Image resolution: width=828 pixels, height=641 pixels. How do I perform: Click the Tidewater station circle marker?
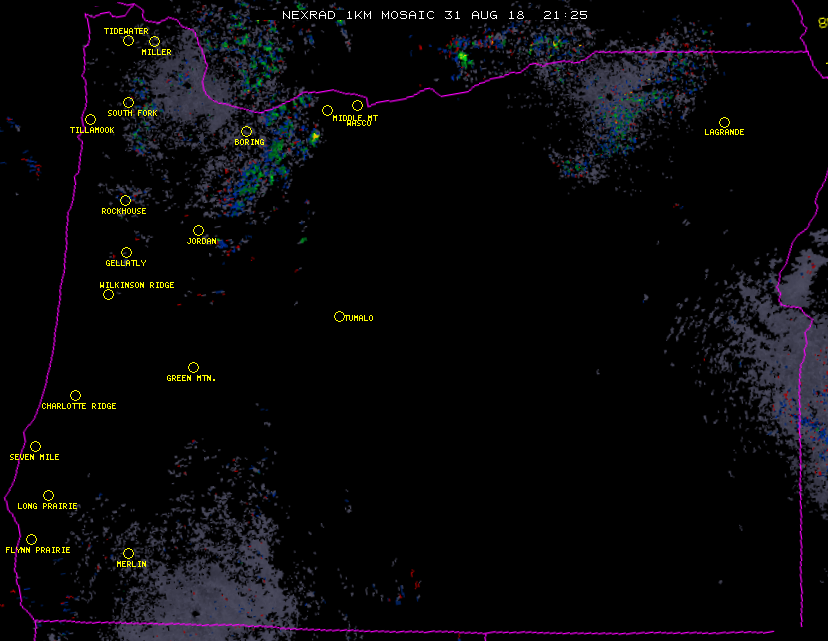[x=128, y=41]
